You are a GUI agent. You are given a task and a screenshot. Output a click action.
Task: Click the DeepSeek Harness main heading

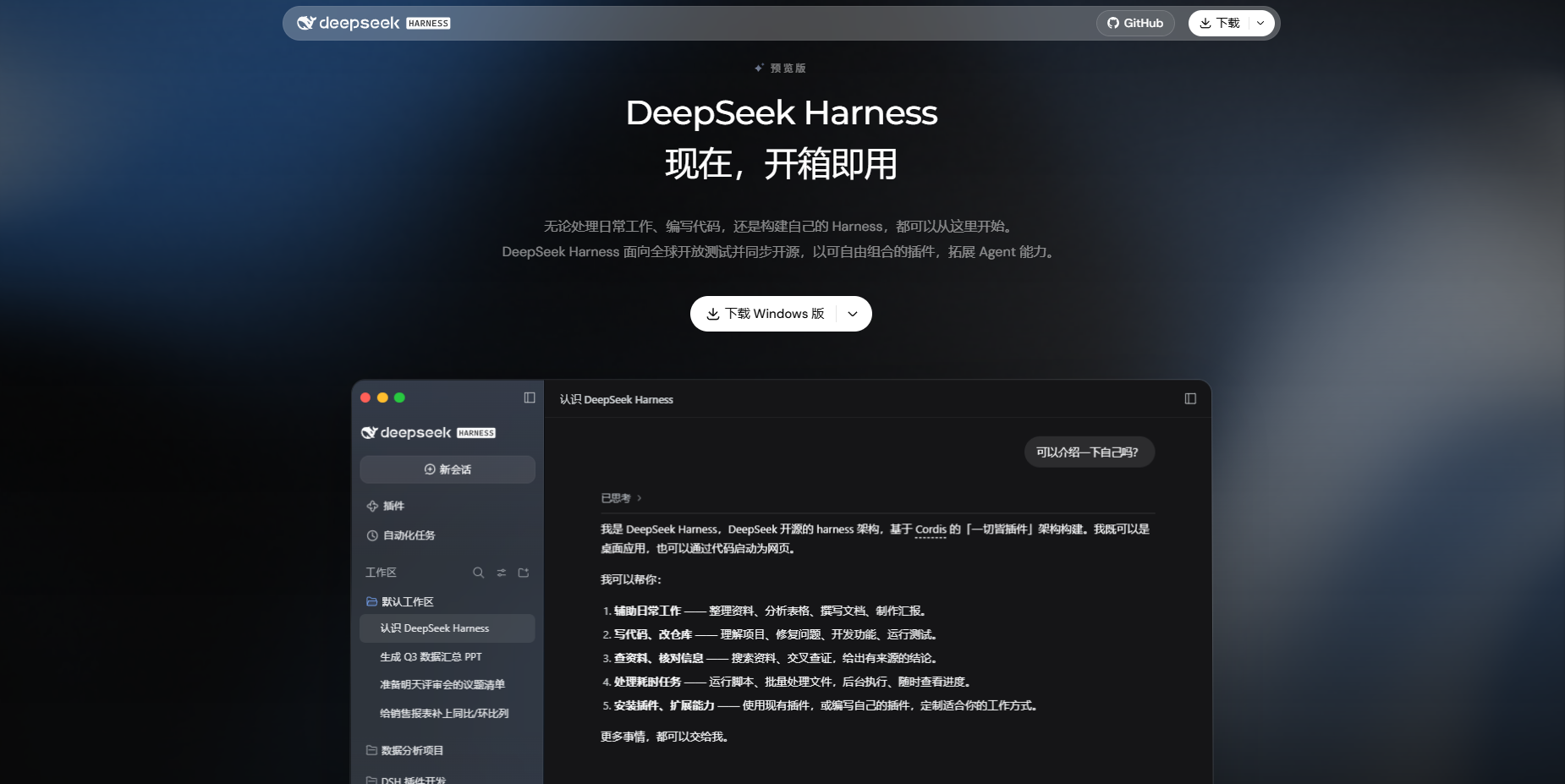pos(782,112)
